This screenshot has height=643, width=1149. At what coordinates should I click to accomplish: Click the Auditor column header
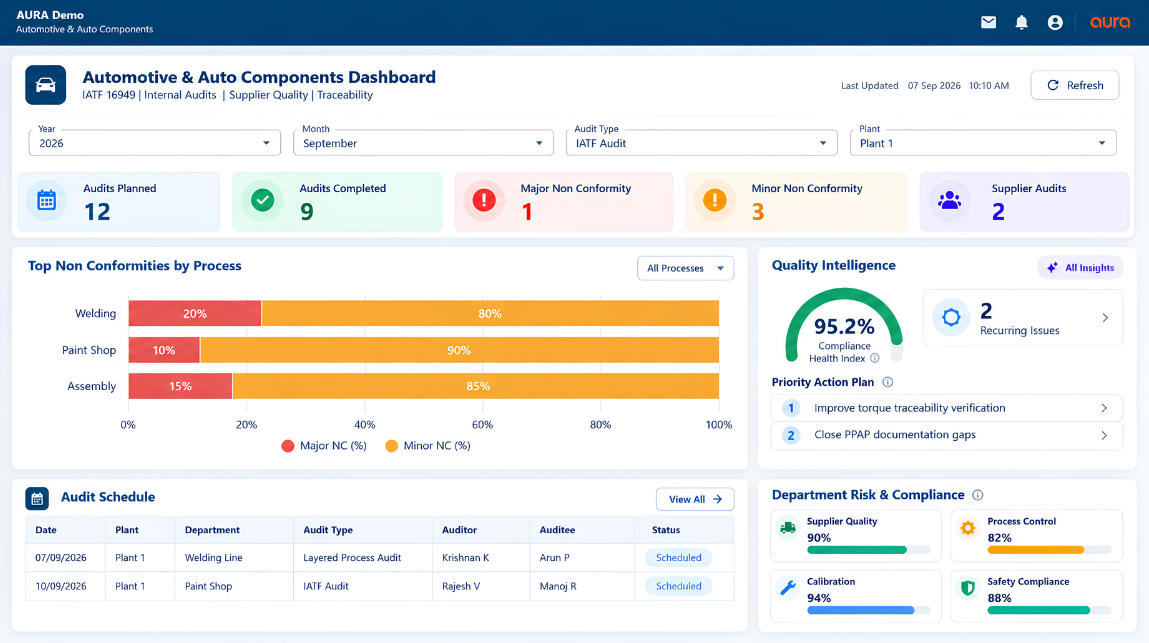[481, 530]
